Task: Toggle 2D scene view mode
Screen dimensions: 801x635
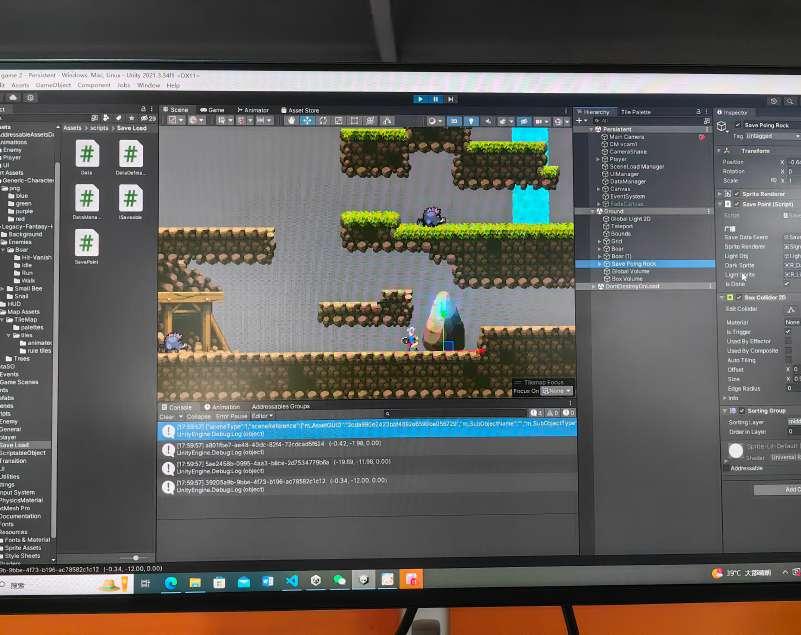Action: click(454, 121)
